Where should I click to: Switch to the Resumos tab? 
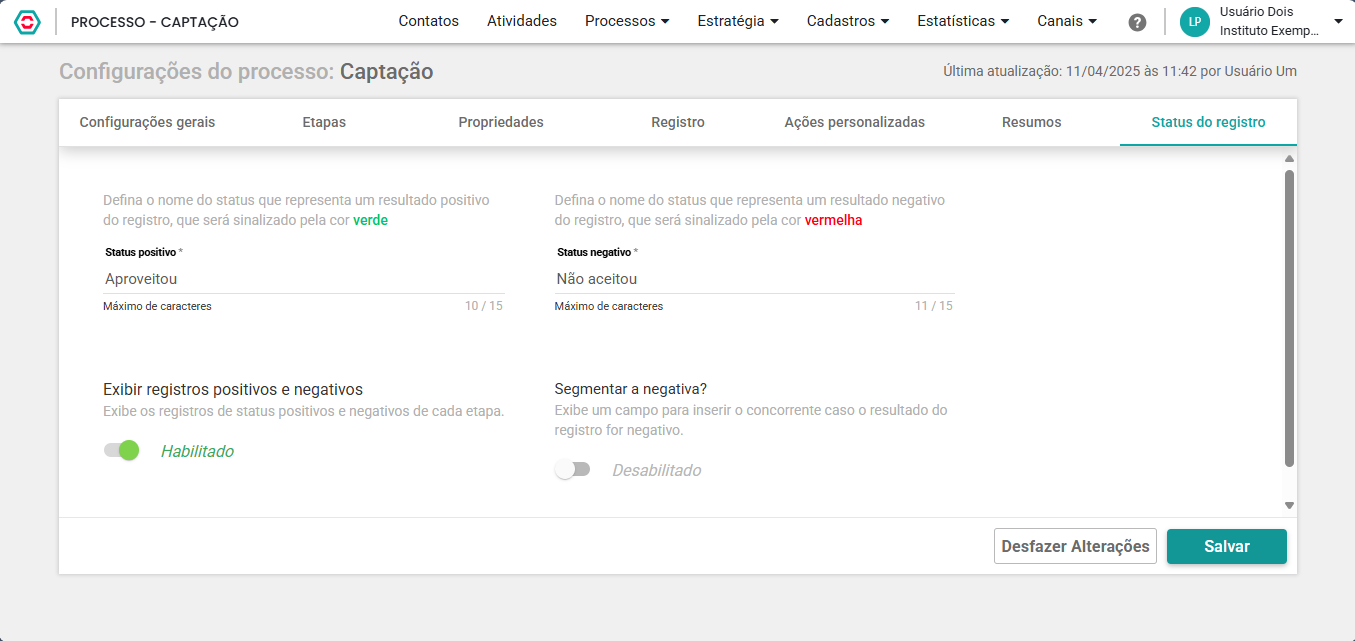click(x=1032, y=122)
